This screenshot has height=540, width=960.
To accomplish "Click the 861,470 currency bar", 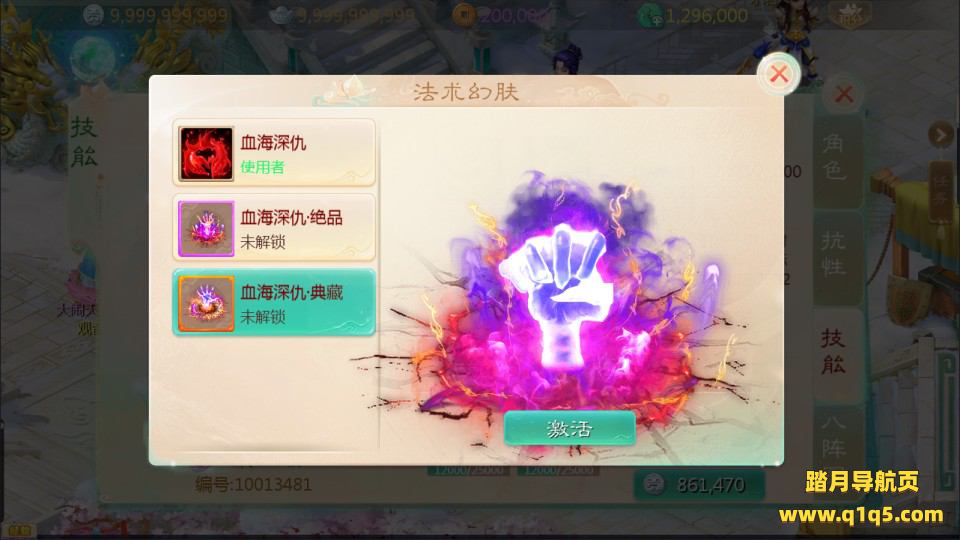I will (x=699, y=485).
